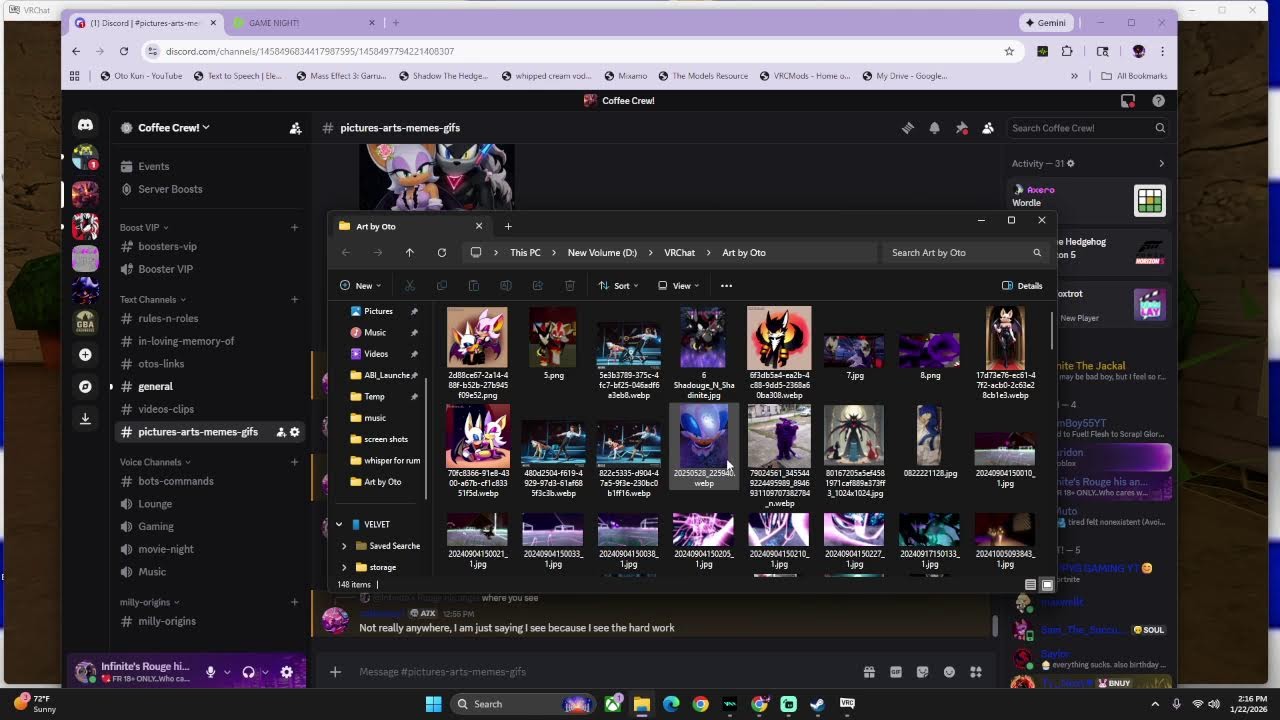The width and height of the screenshot is (1280, 720).
Task: Click This PC in Explorer address bar
Action: pyautogui.click(x=525, y=252)
